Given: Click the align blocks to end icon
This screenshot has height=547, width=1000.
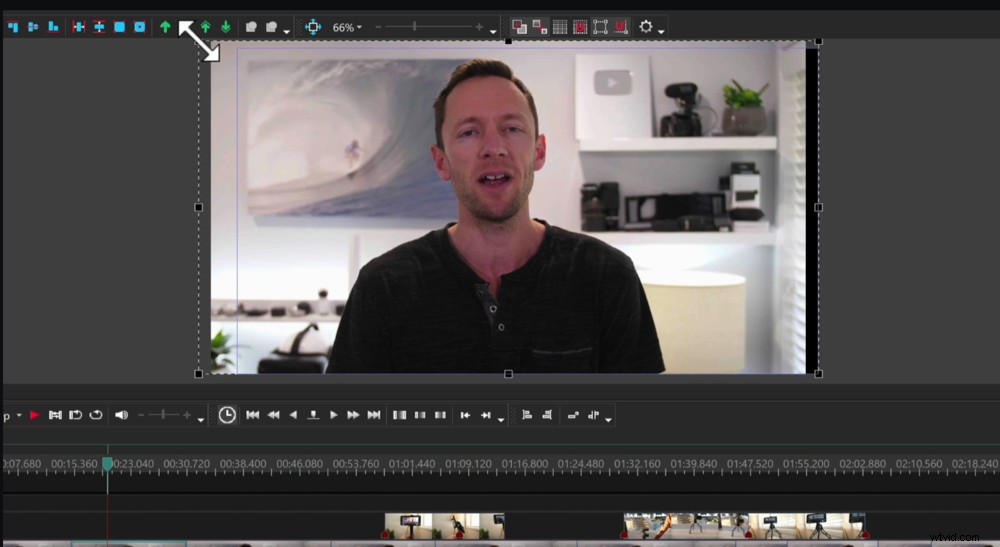Looking at the screenshot, I should [x=547, y=415].
